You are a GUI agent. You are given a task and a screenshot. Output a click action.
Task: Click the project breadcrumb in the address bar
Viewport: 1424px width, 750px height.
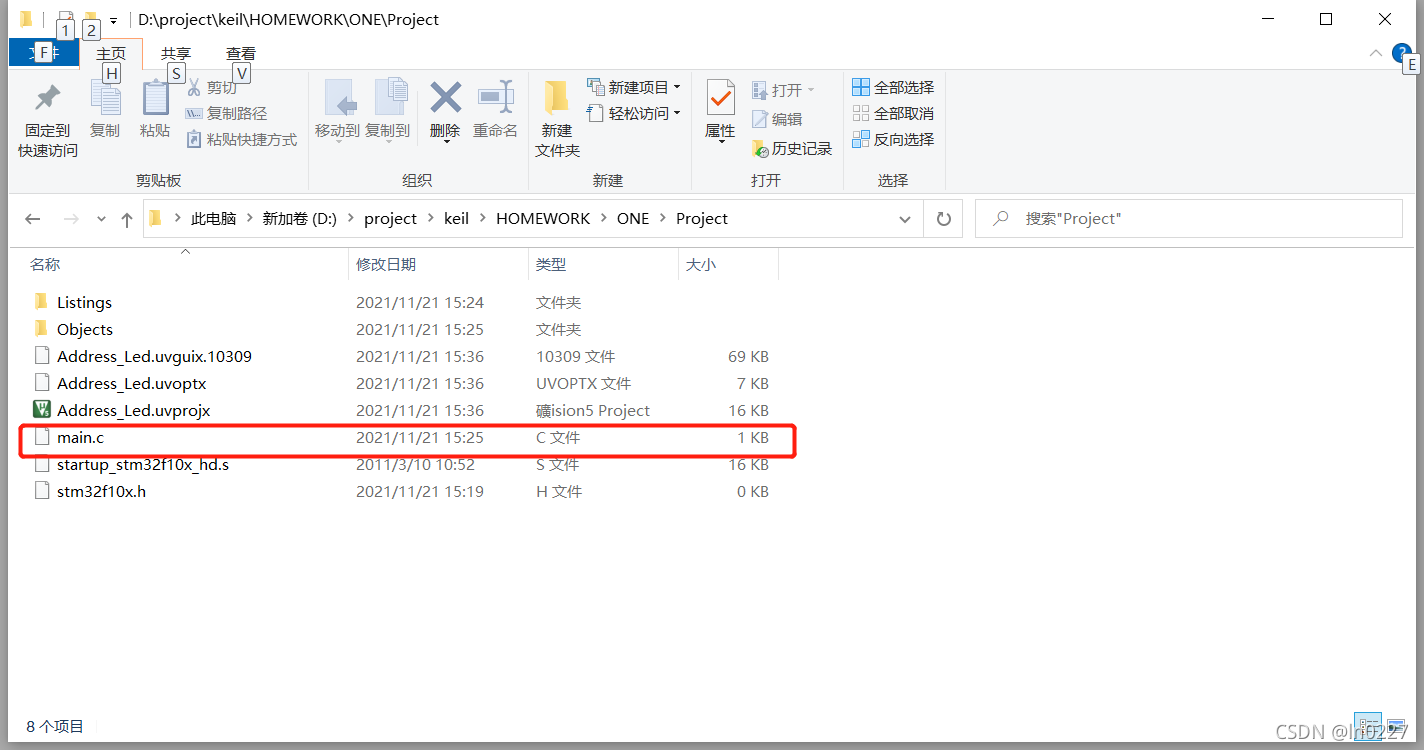[390, 219]
